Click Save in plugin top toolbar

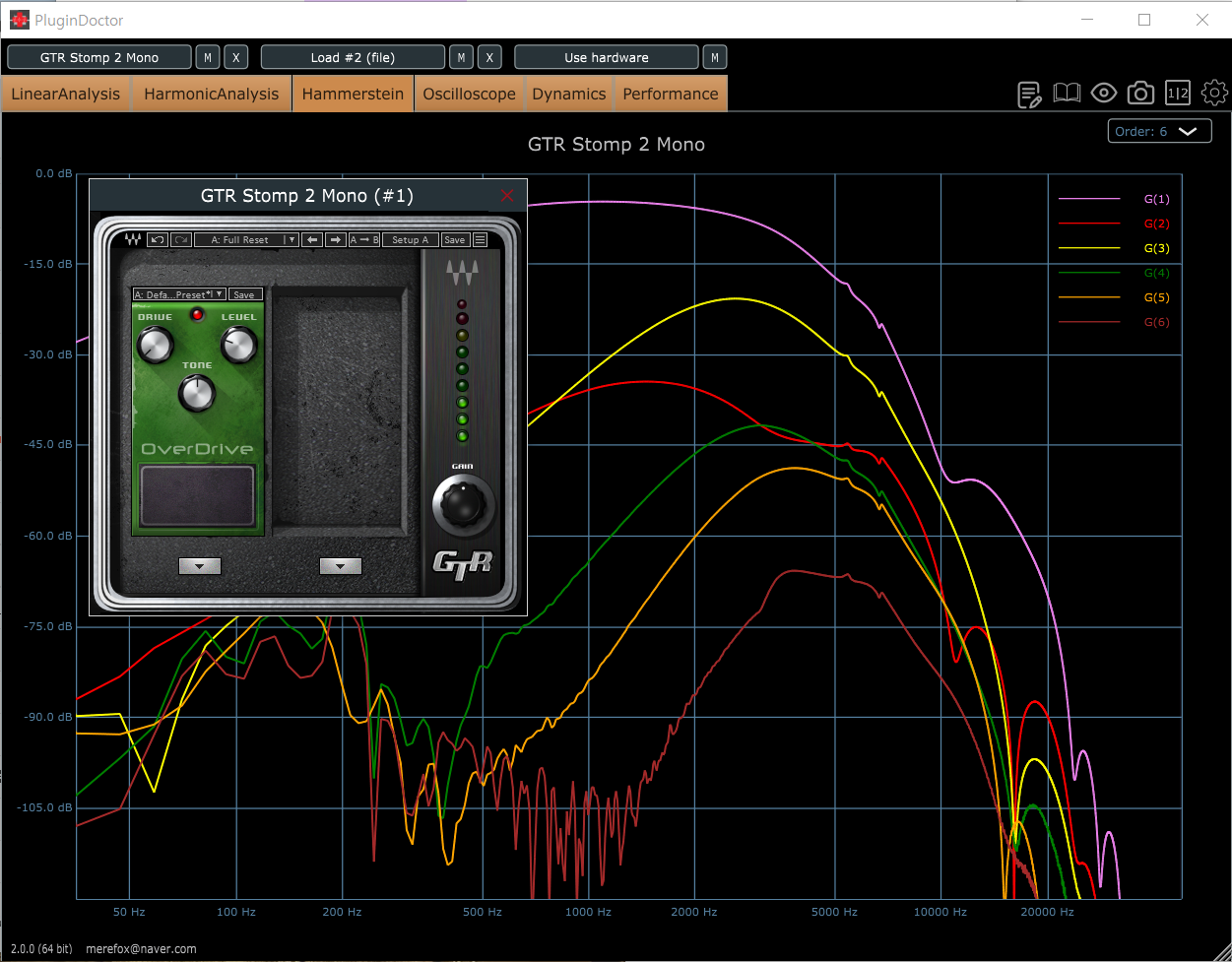454,239
